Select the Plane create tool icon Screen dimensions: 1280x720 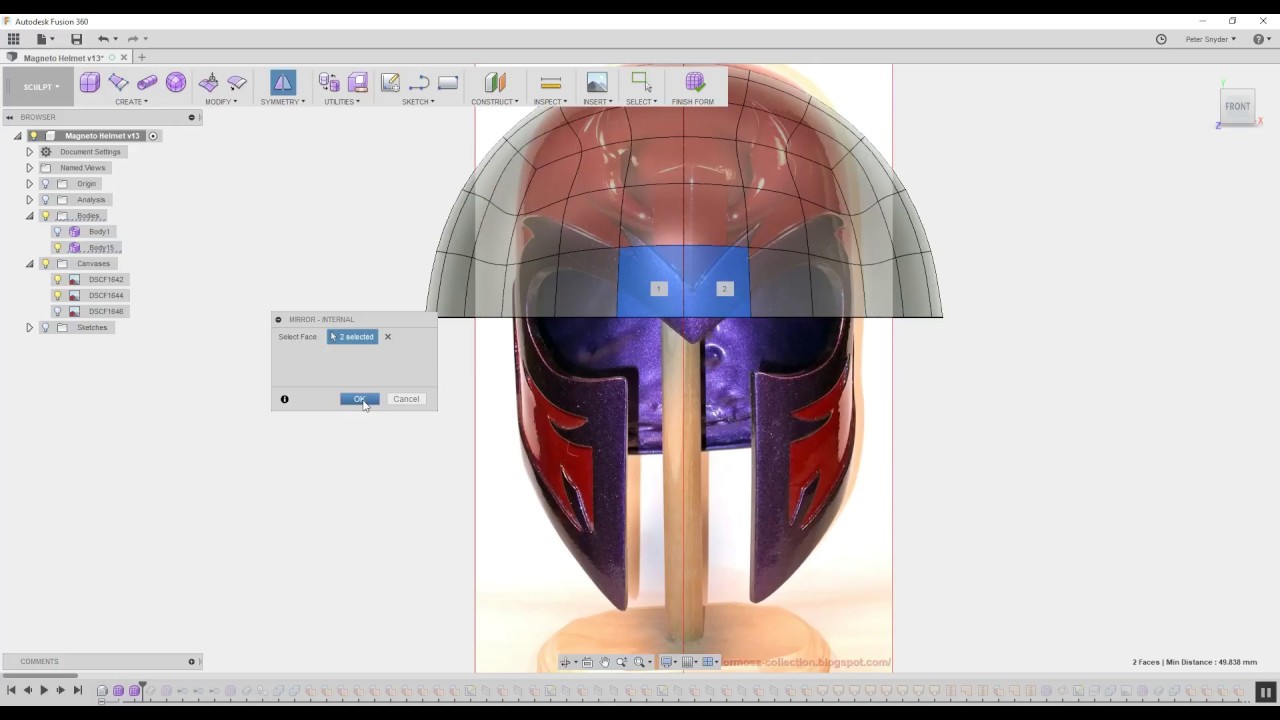tap(118, 83)
